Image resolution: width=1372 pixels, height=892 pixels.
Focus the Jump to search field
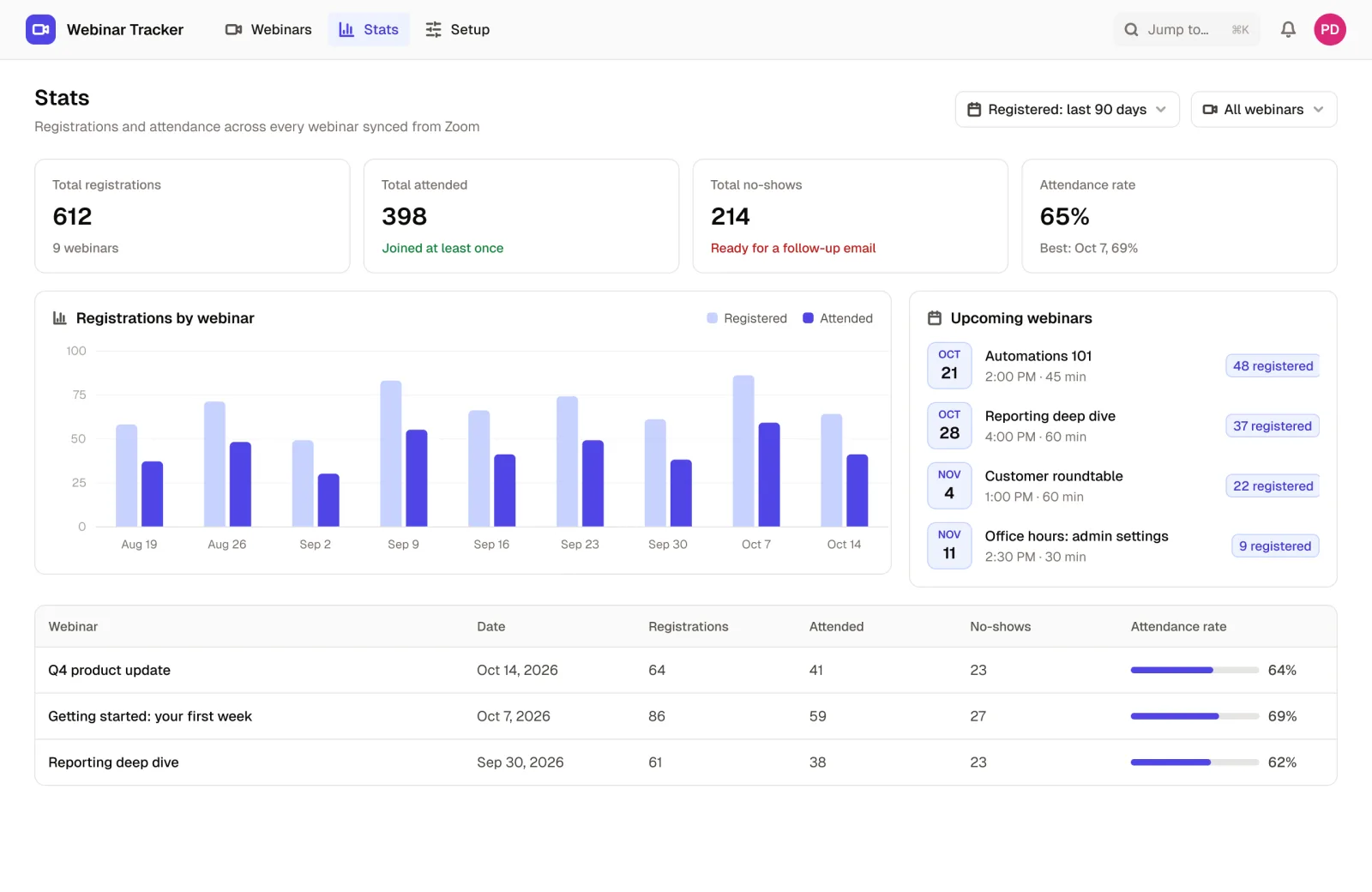pyautogui.click(x=1187, y=29)
